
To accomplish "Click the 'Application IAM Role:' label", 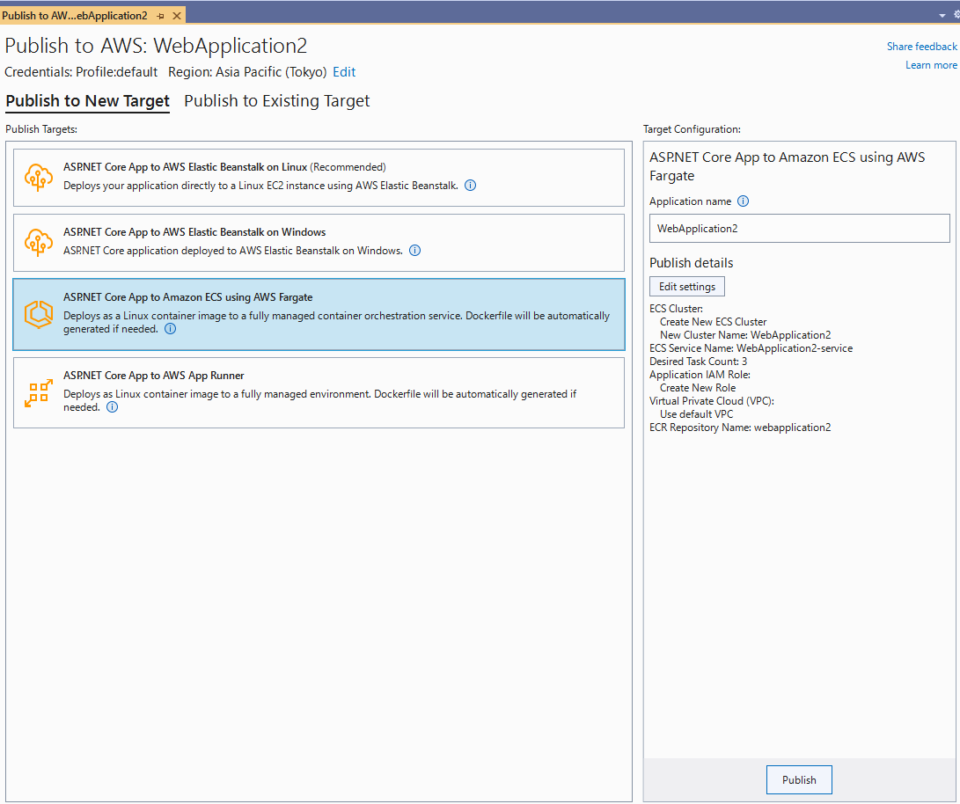I will pos(700,375).
